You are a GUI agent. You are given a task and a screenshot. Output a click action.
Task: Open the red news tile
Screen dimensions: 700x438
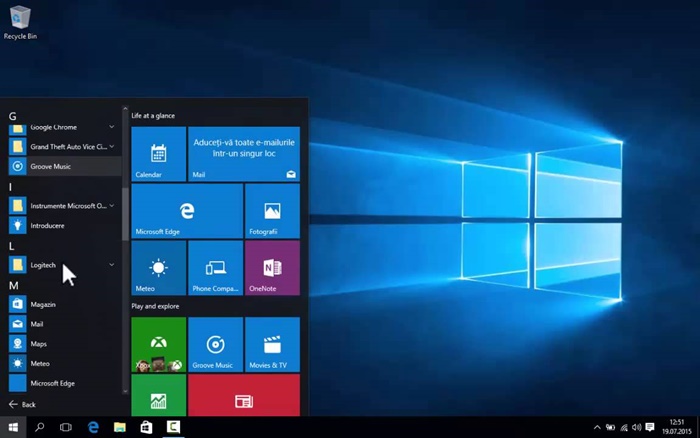(244, 396)
